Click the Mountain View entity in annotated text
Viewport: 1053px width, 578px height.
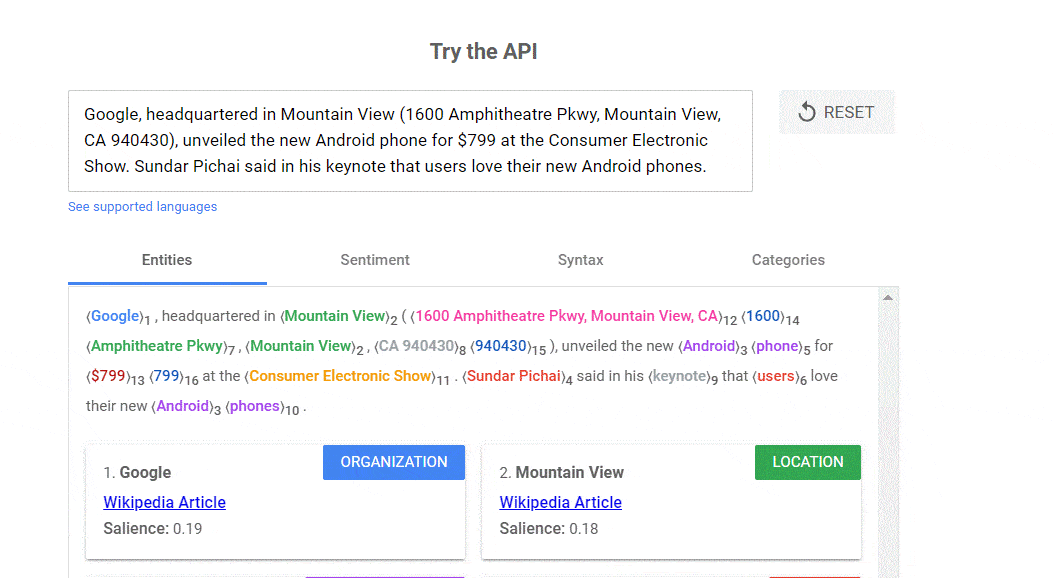pyautogui.click(x=335, y=316)
